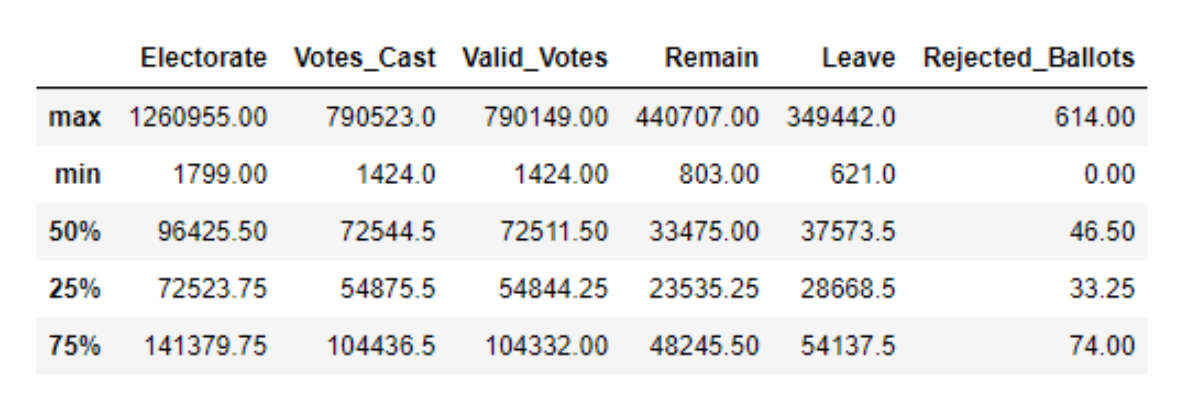The image size is (1188, 406).
Task: Click the Rejected_Ballots column header
Action: 1029,58
